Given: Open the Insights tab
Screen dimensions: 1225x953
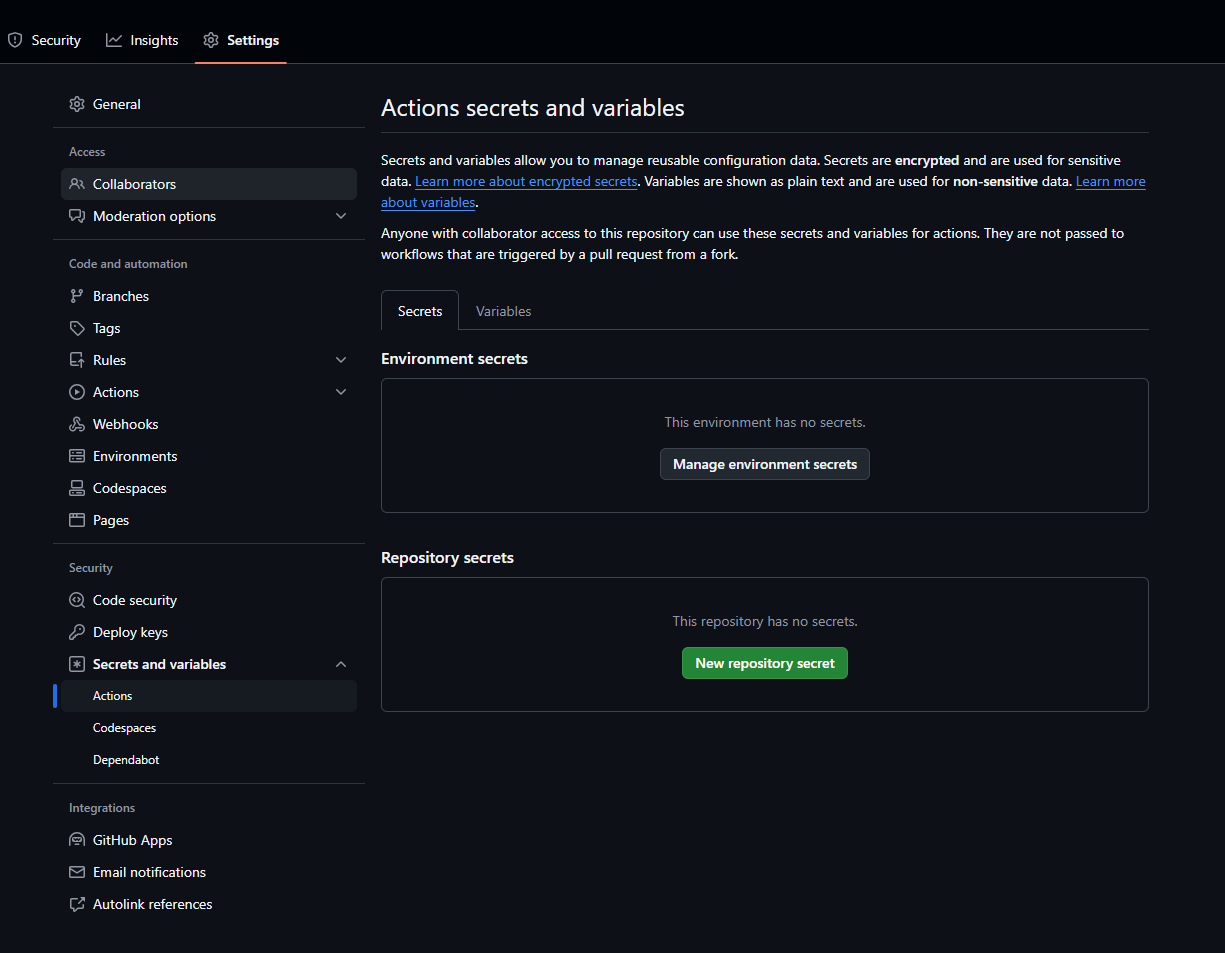Looking at the screenshot, I should (143, 40).
